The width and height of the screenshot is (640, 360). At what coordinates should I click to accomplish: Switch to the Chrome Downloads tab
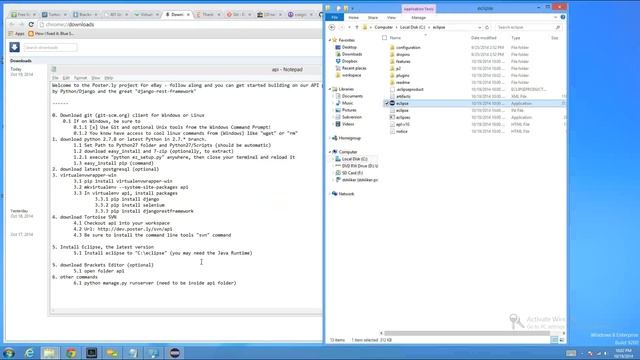coord(177,14)
